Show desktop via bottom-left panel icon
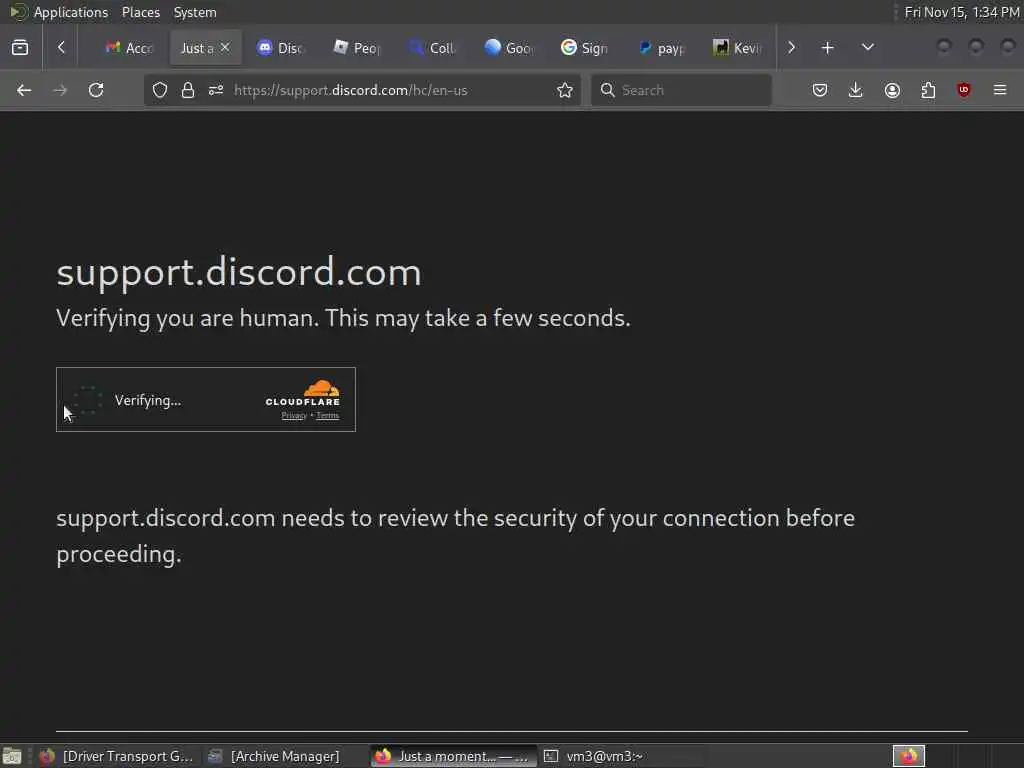 click(x=12, y=756)
